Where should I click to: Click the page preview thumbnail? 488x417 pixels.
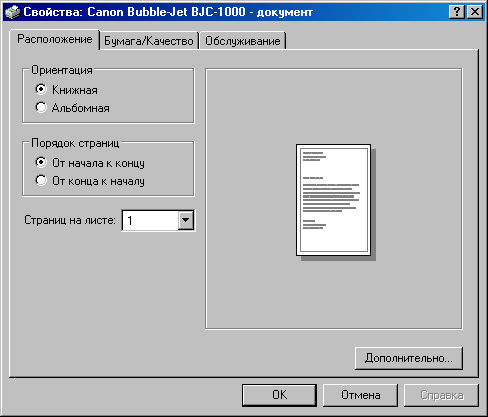(336, 202)
